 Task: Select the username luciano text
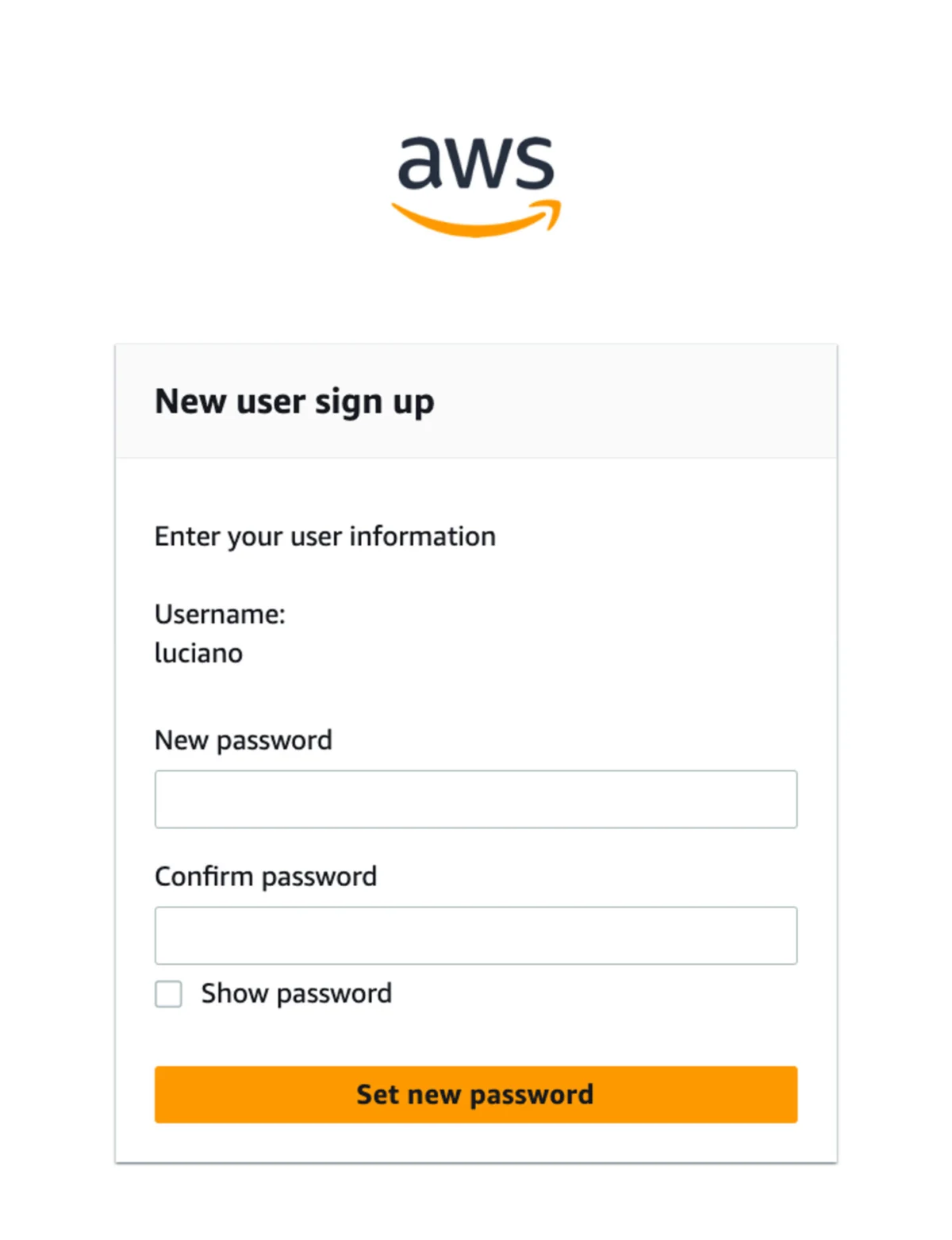coord(198,653)
